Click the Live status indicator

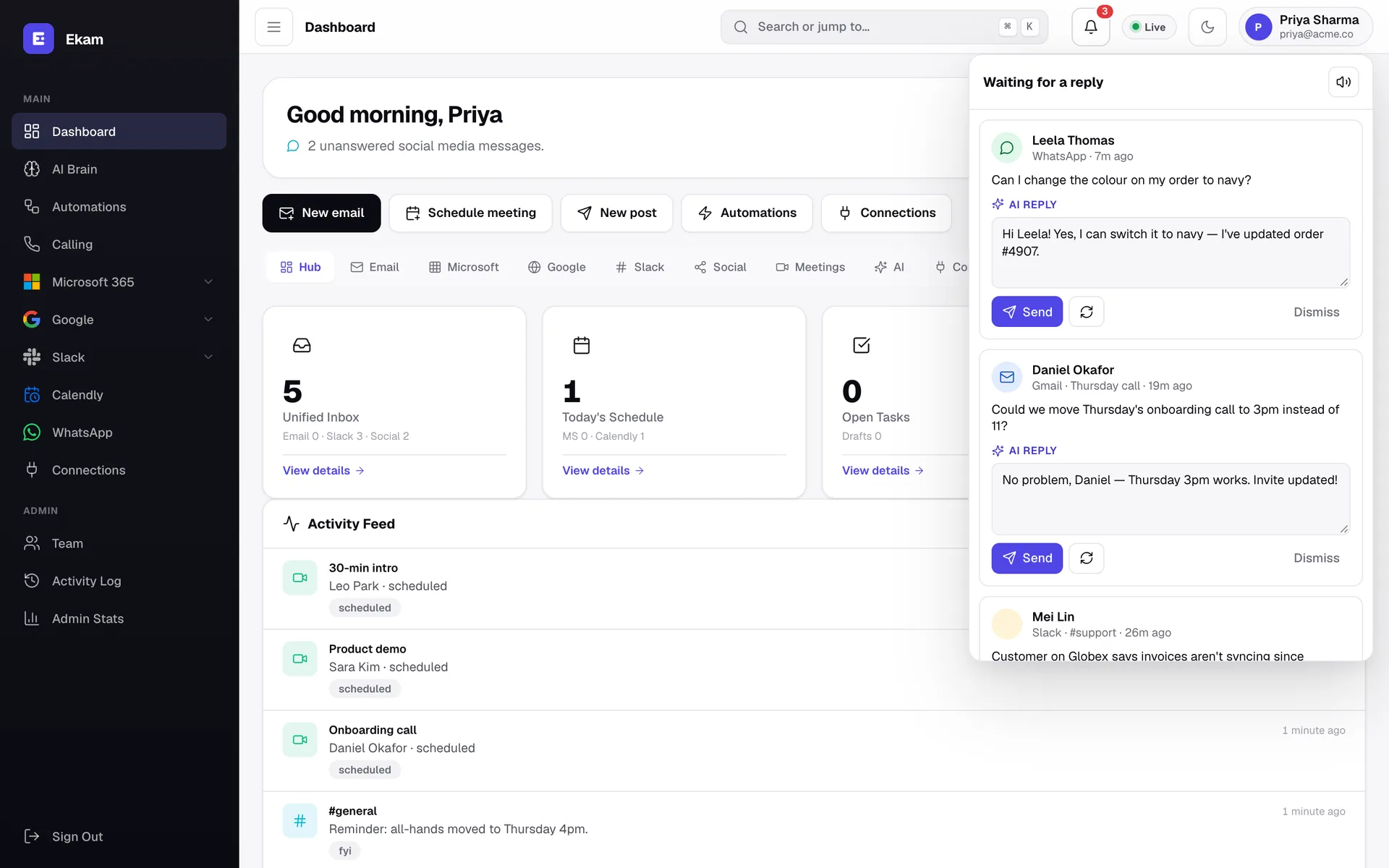[x=1148, y=27]
